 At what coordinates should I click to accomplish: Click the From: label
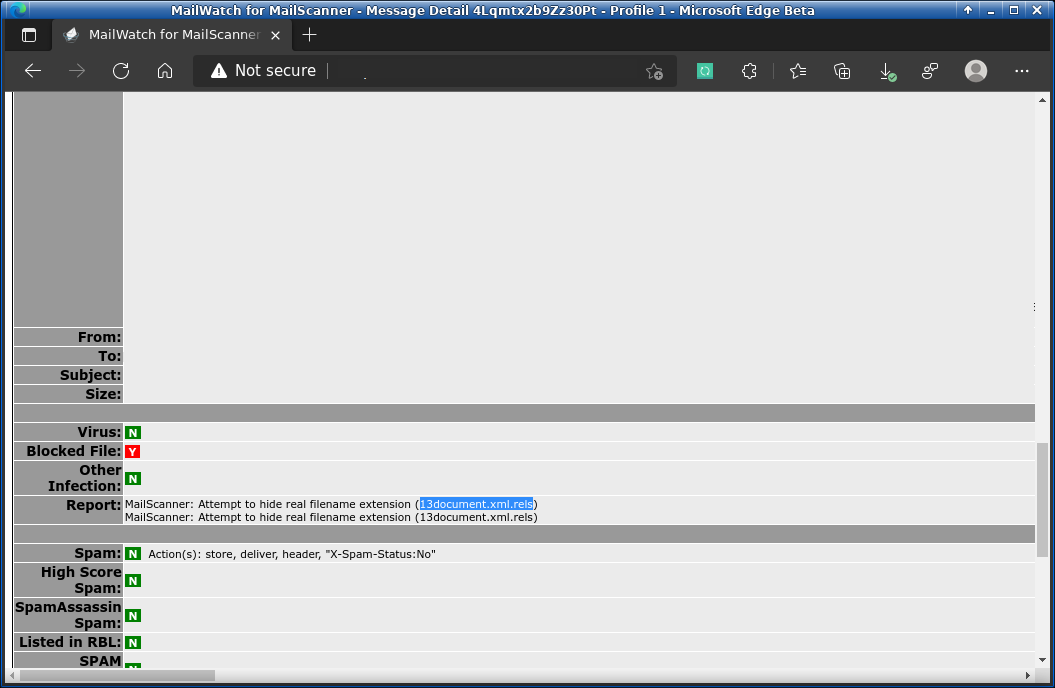pos(100,337)
